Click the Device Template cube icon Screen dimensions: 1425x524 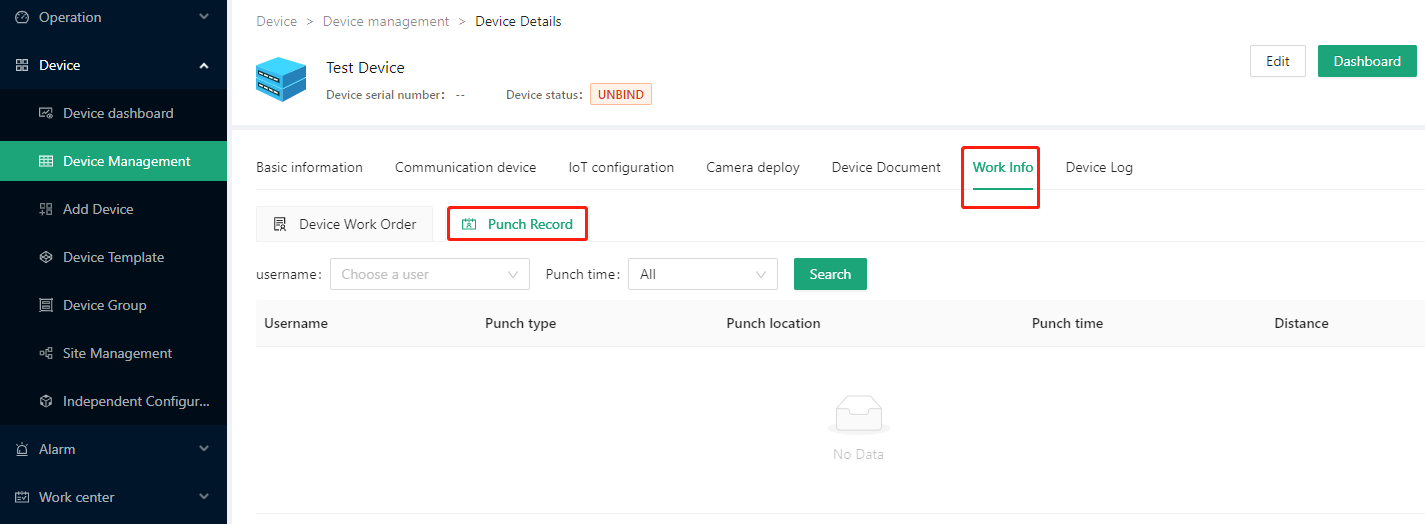pos(46,257)
